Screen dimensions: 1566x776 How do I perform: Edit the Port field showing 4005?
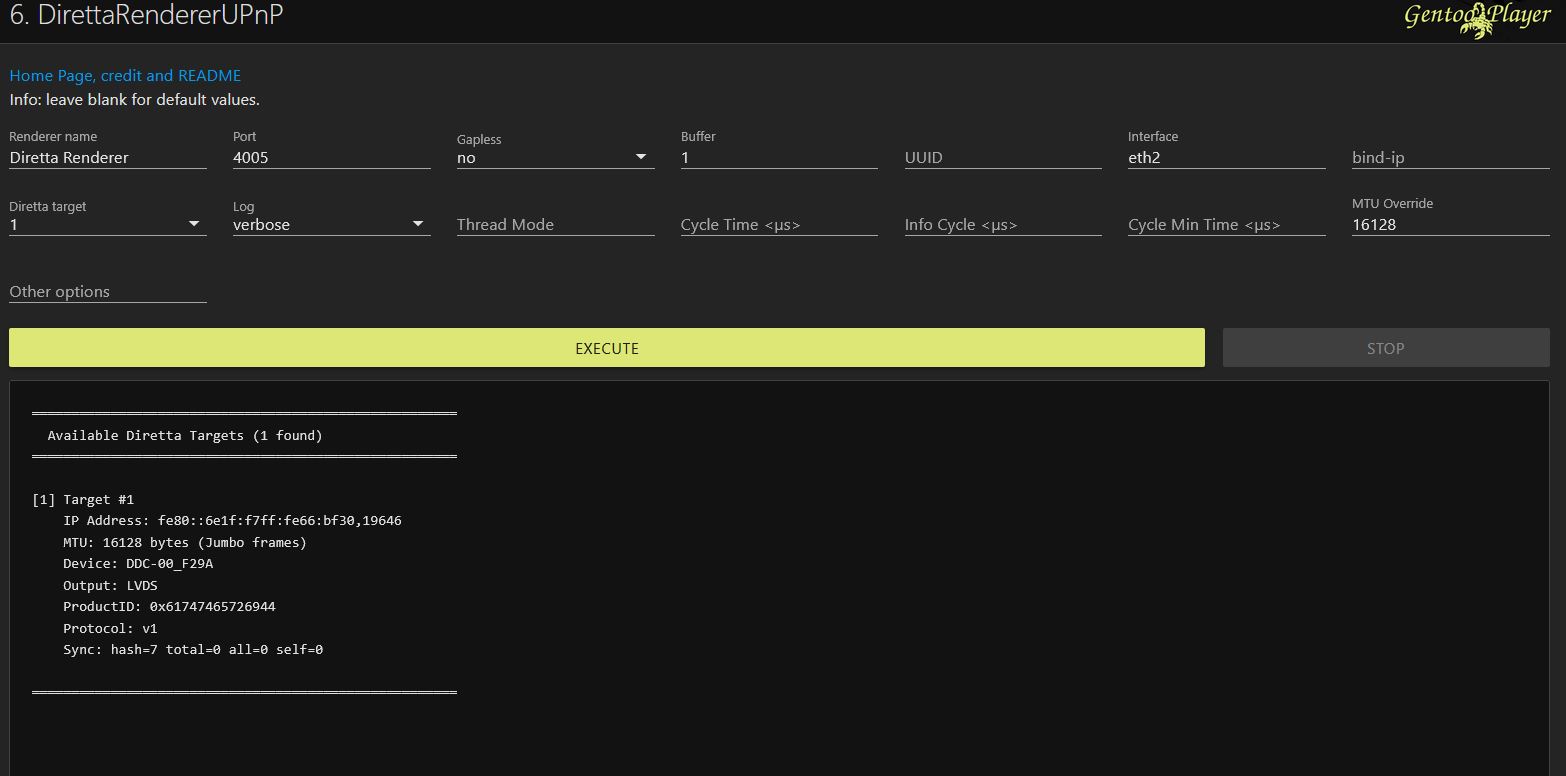click(332, 157)
